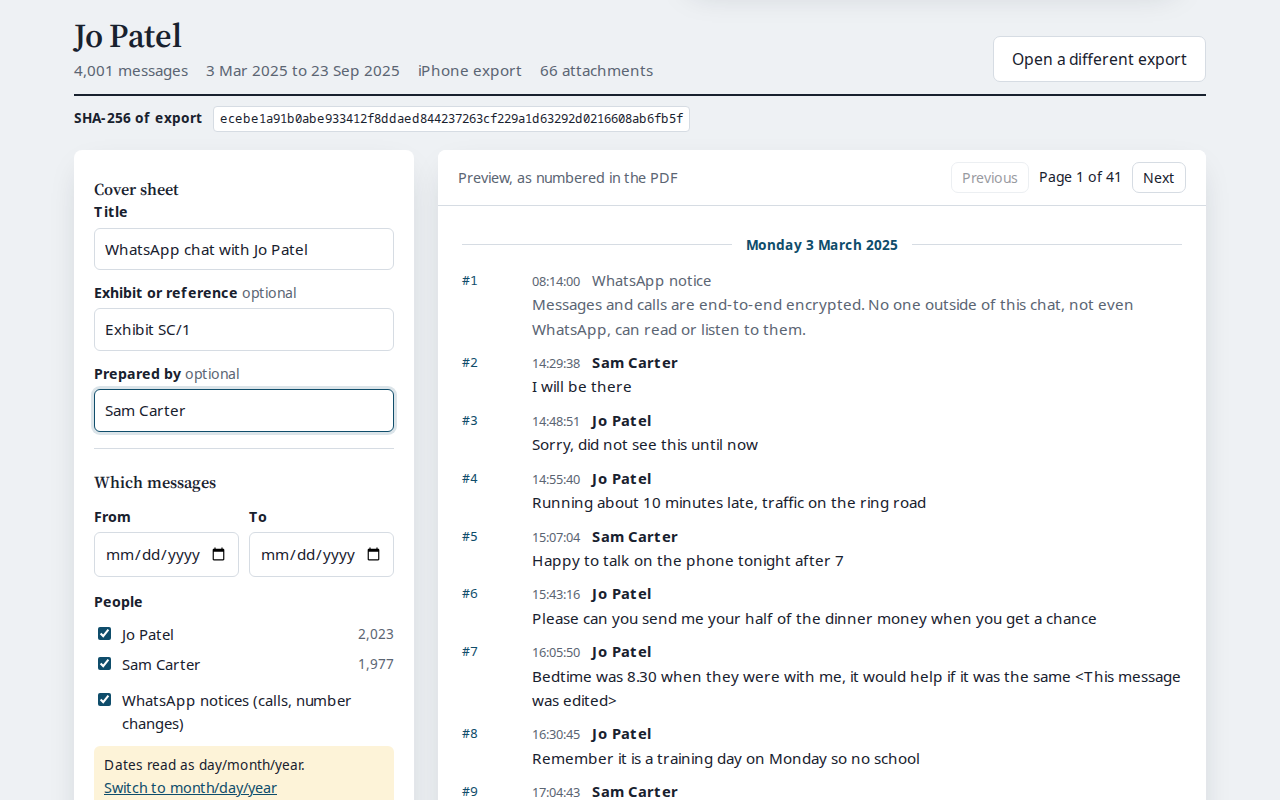Open the To date calendar picker icon
Viewport: 1280px width, 800px height.
(374, 555)
